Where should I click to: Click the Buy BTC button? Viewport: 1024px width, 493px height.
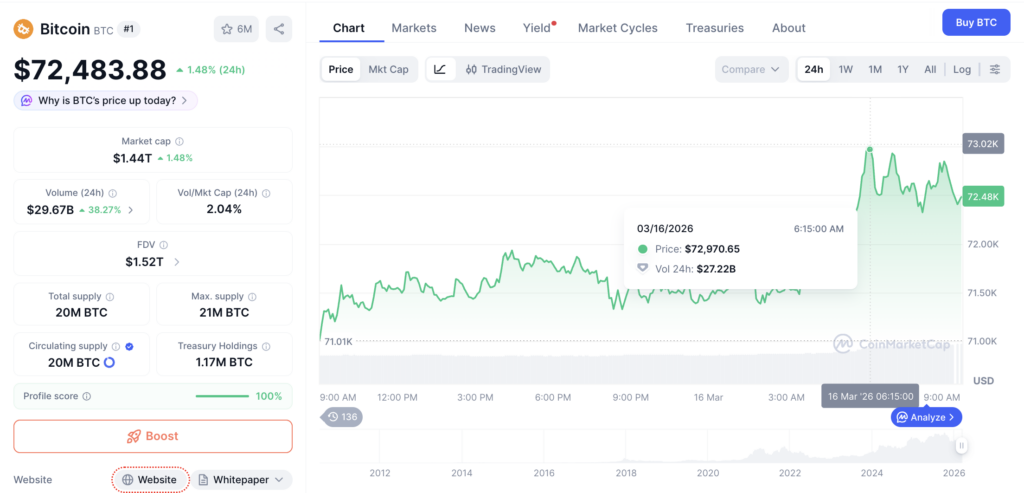(x=976, y=22)
